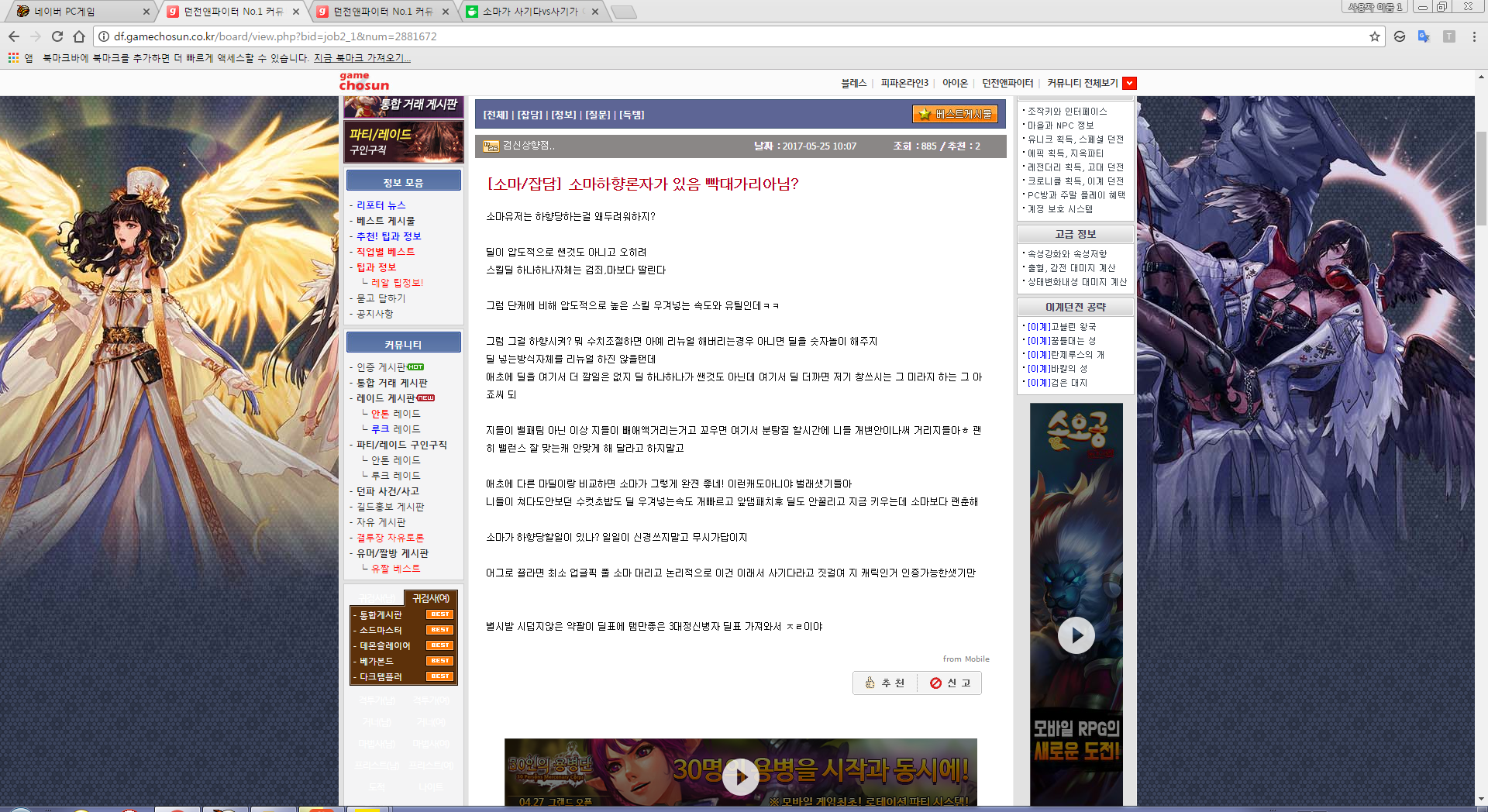Viewport: 1488px width, 812px height.
Task: Open the 파티/레이드 구인구직 banner
Action: (x=403, y=141)
